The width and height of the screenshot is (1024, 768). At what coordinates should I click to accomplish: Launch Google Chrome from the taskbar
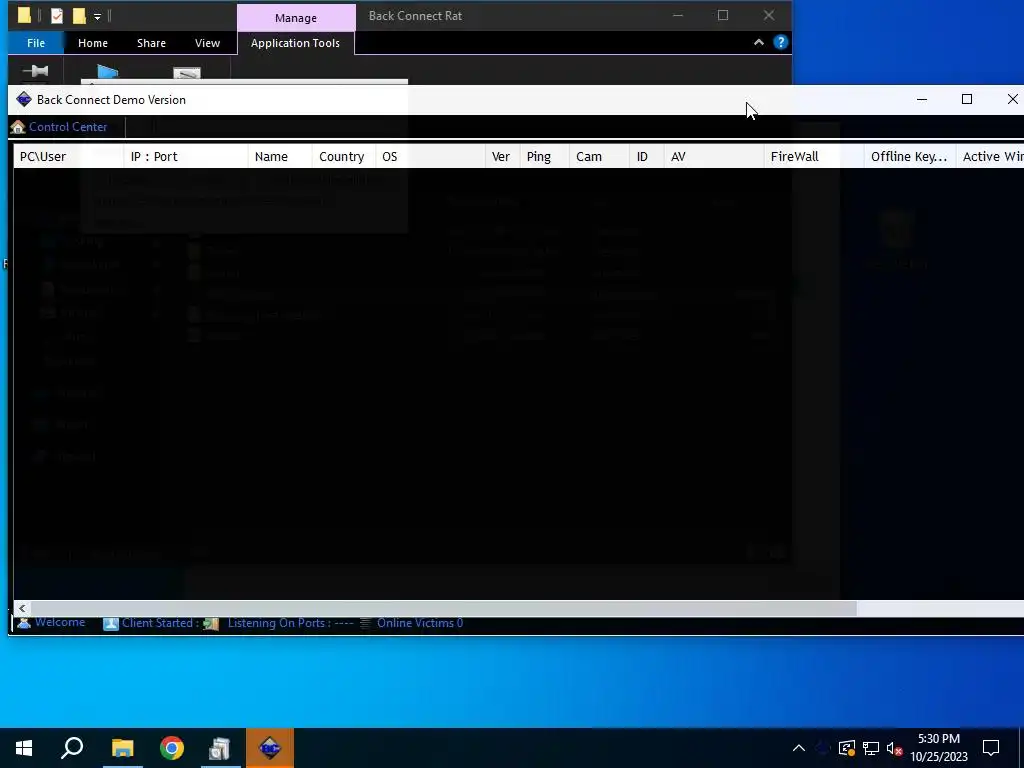tap(172, 748)
